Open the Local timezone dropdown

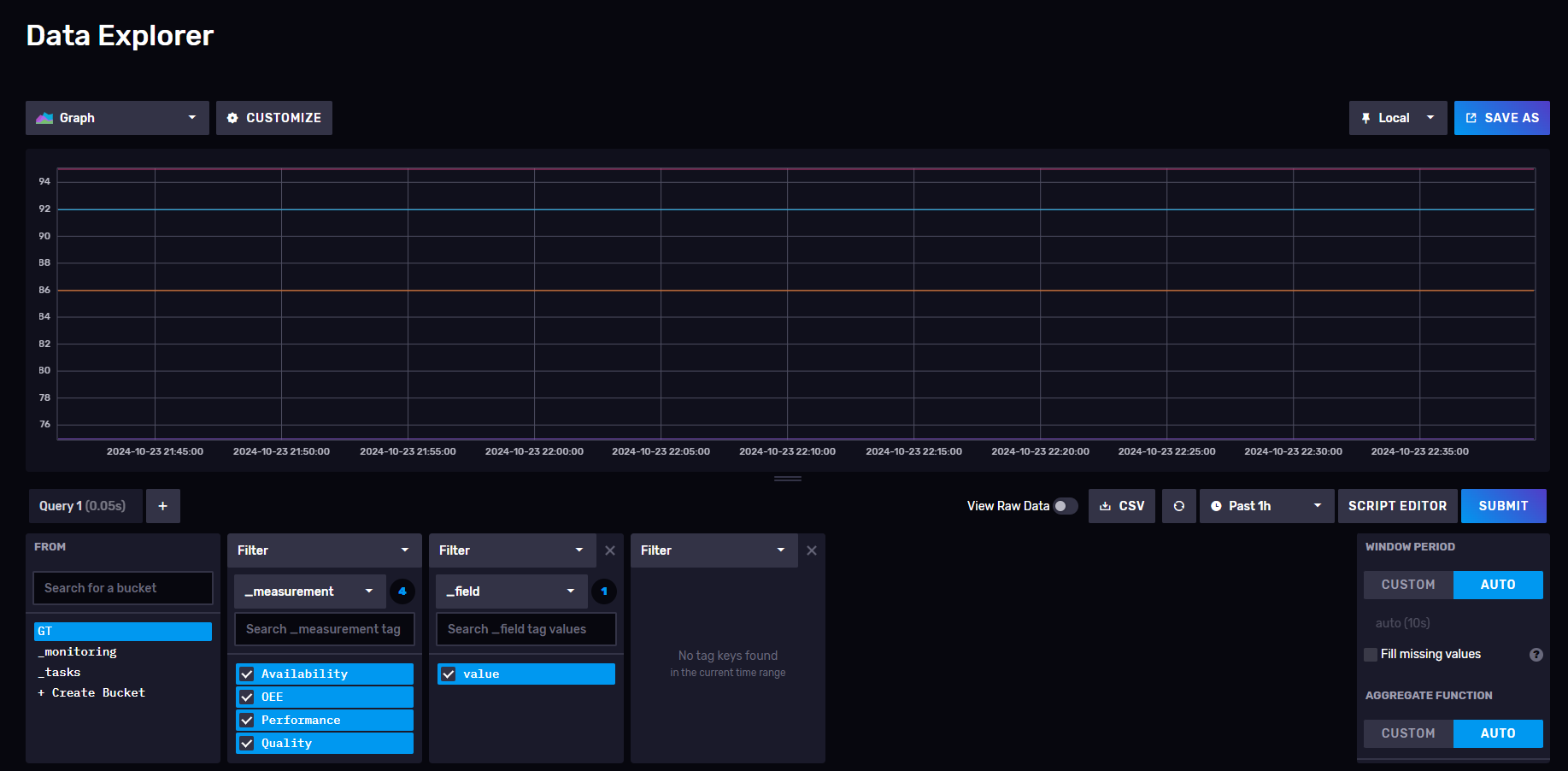[1397, 118]
